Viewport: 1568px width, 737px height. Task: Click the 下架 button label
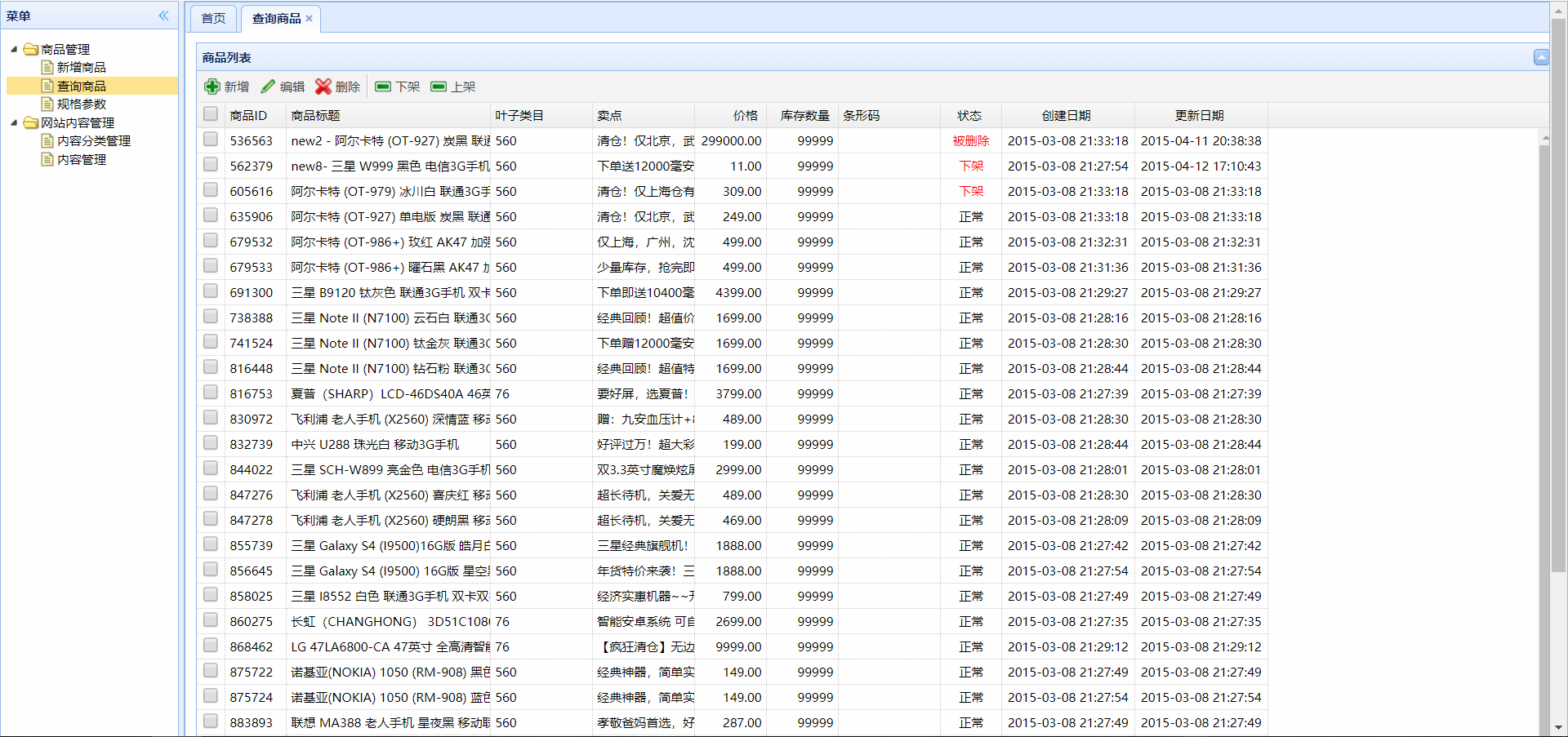tap(408, 87)
